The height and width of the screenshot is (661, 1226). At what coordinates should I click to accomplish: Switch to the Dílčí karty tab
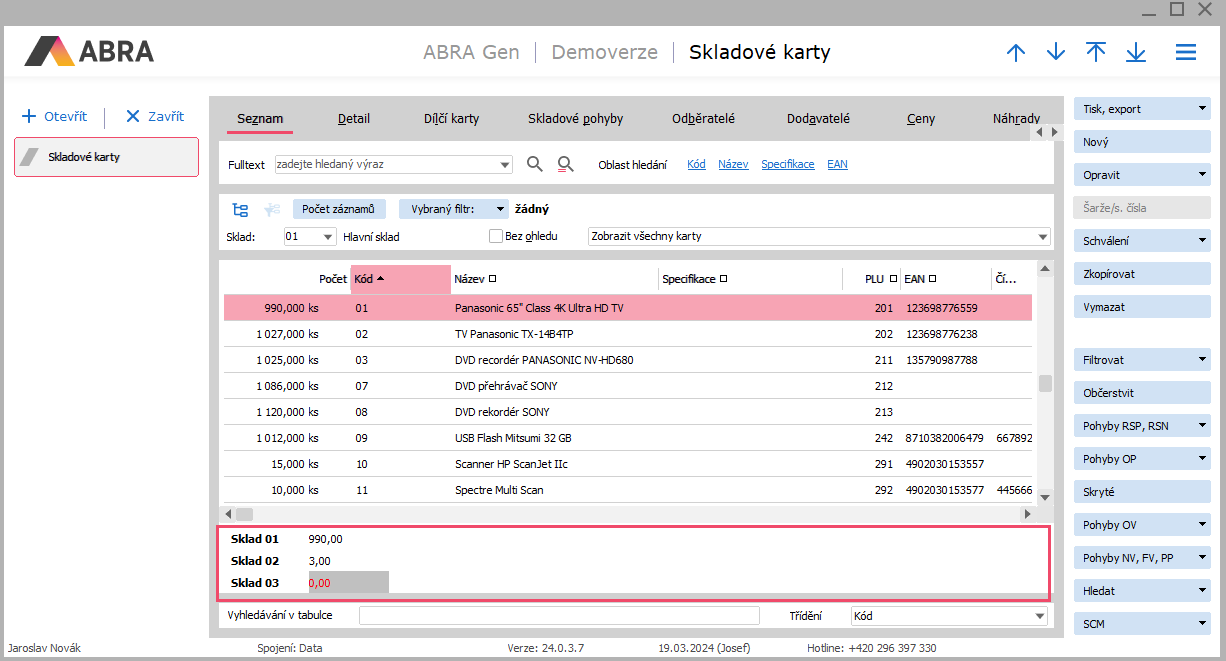(451, 118)
